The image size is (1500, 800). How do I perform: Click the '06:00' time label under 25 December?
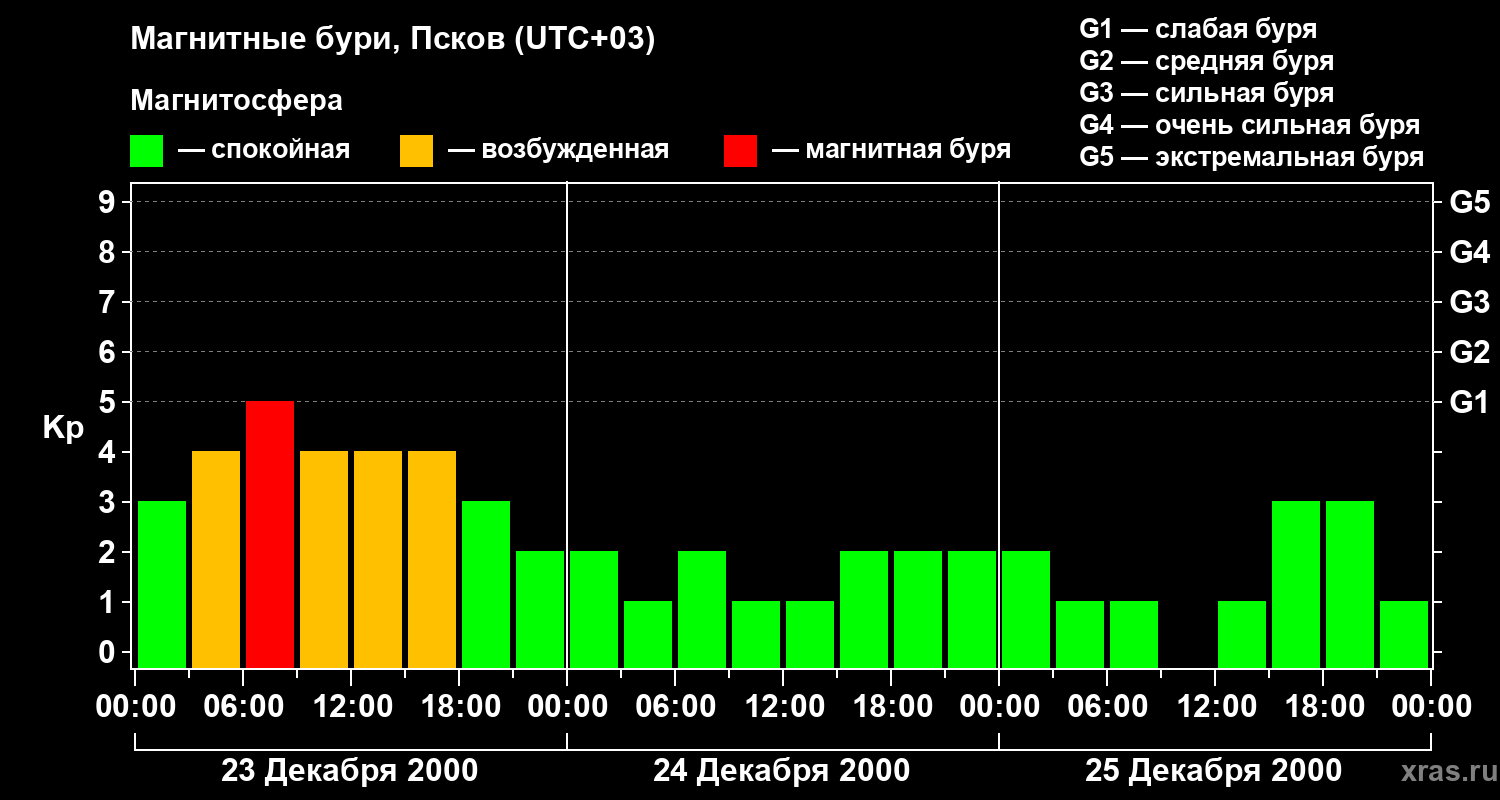point(1107,707)
